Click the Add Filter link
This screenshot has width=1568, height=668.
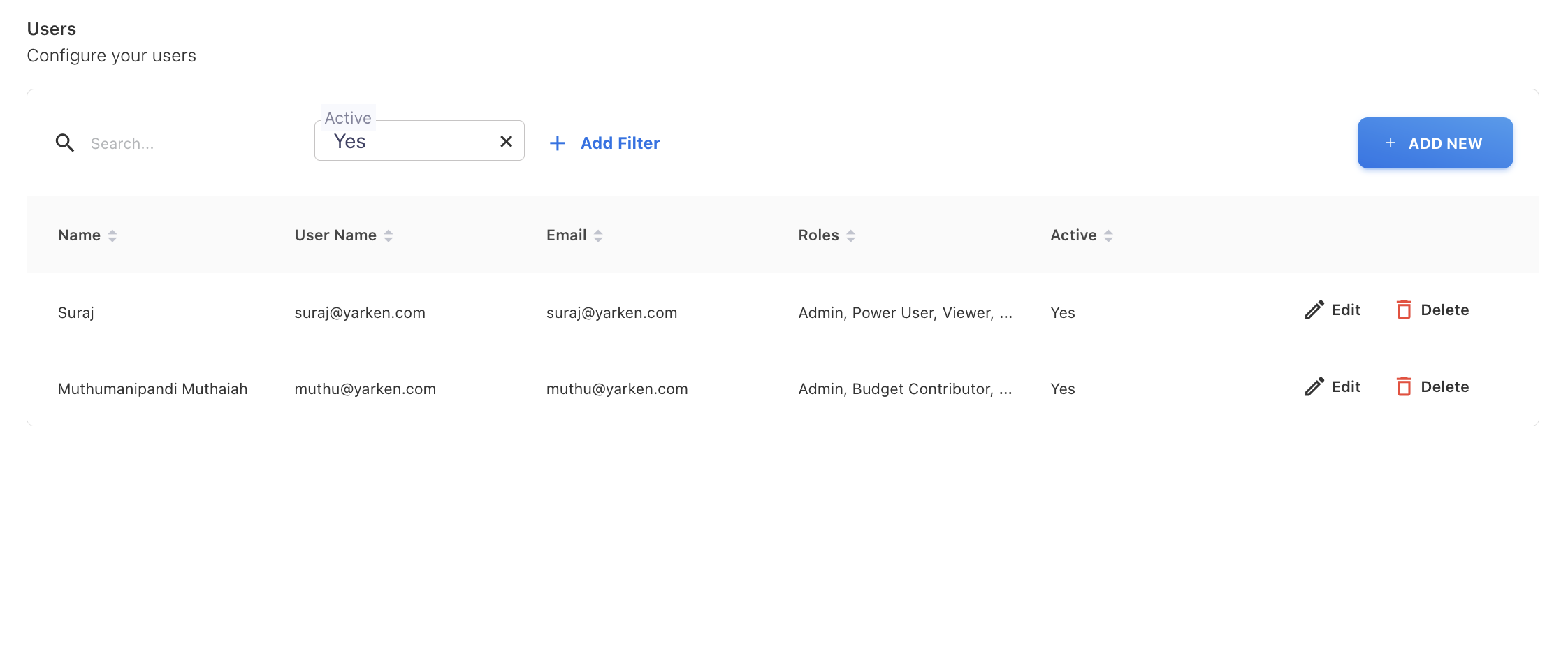(620, 143)
